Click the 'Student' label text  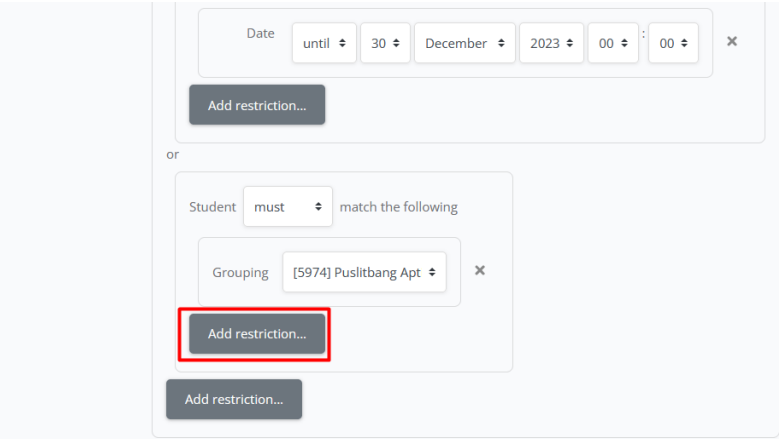point(212,207)
